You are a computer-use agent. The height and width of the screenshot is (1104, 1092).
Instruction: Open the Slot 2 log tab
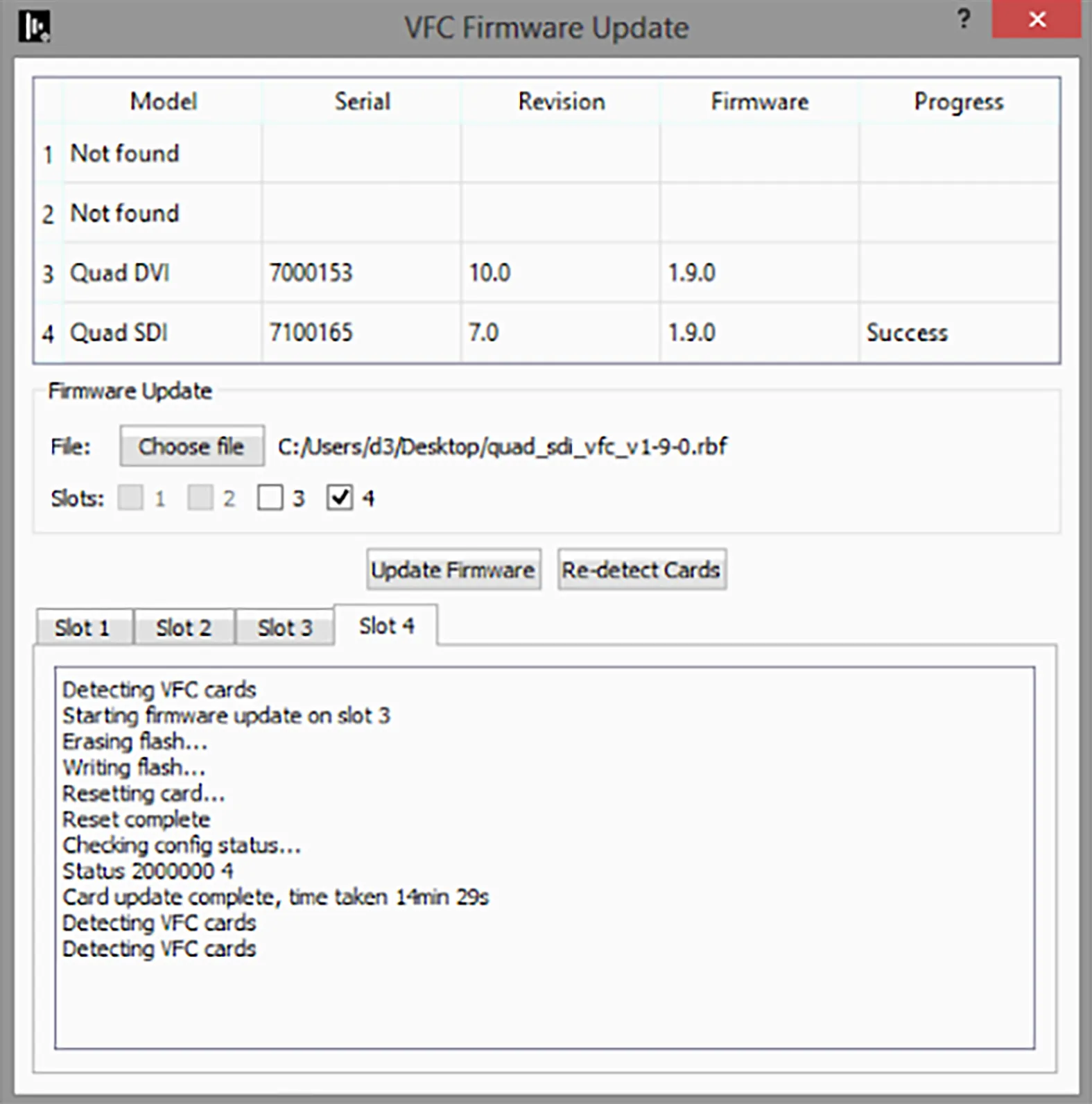(x=184, y=628)
